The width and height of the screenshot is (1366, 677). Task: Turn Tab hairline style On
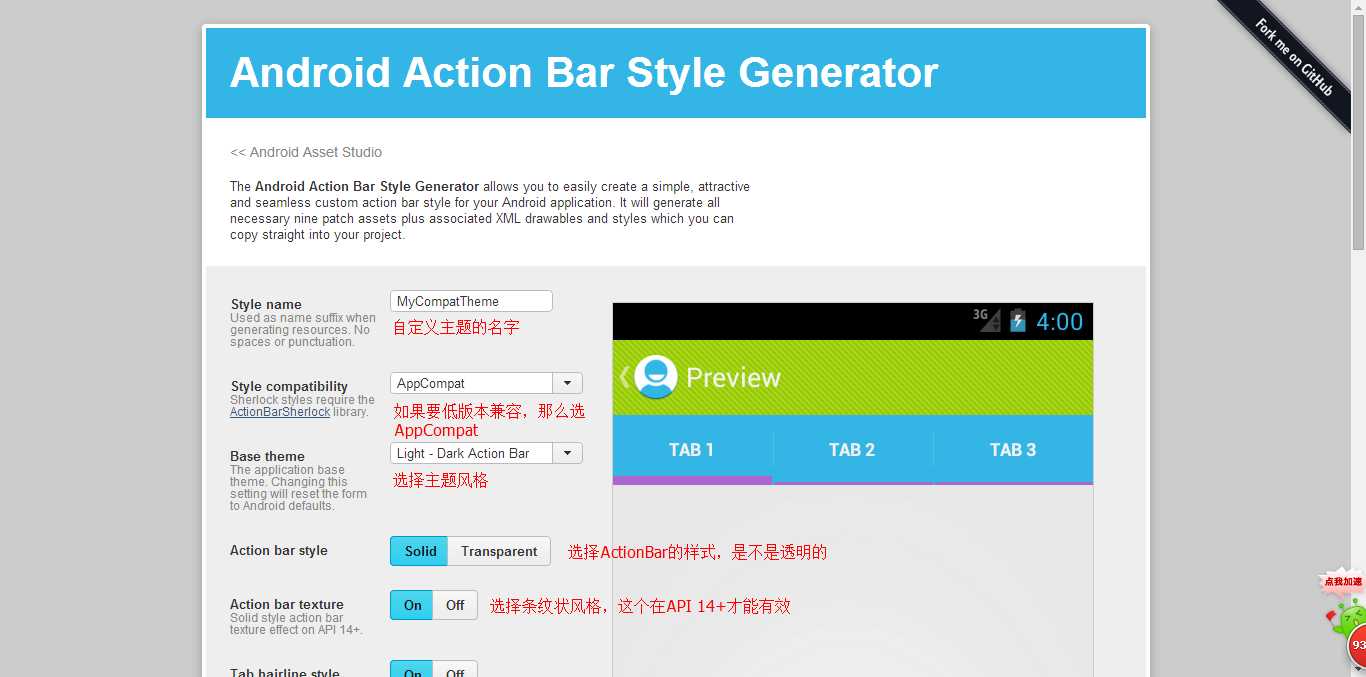click(x=412, y=670)
